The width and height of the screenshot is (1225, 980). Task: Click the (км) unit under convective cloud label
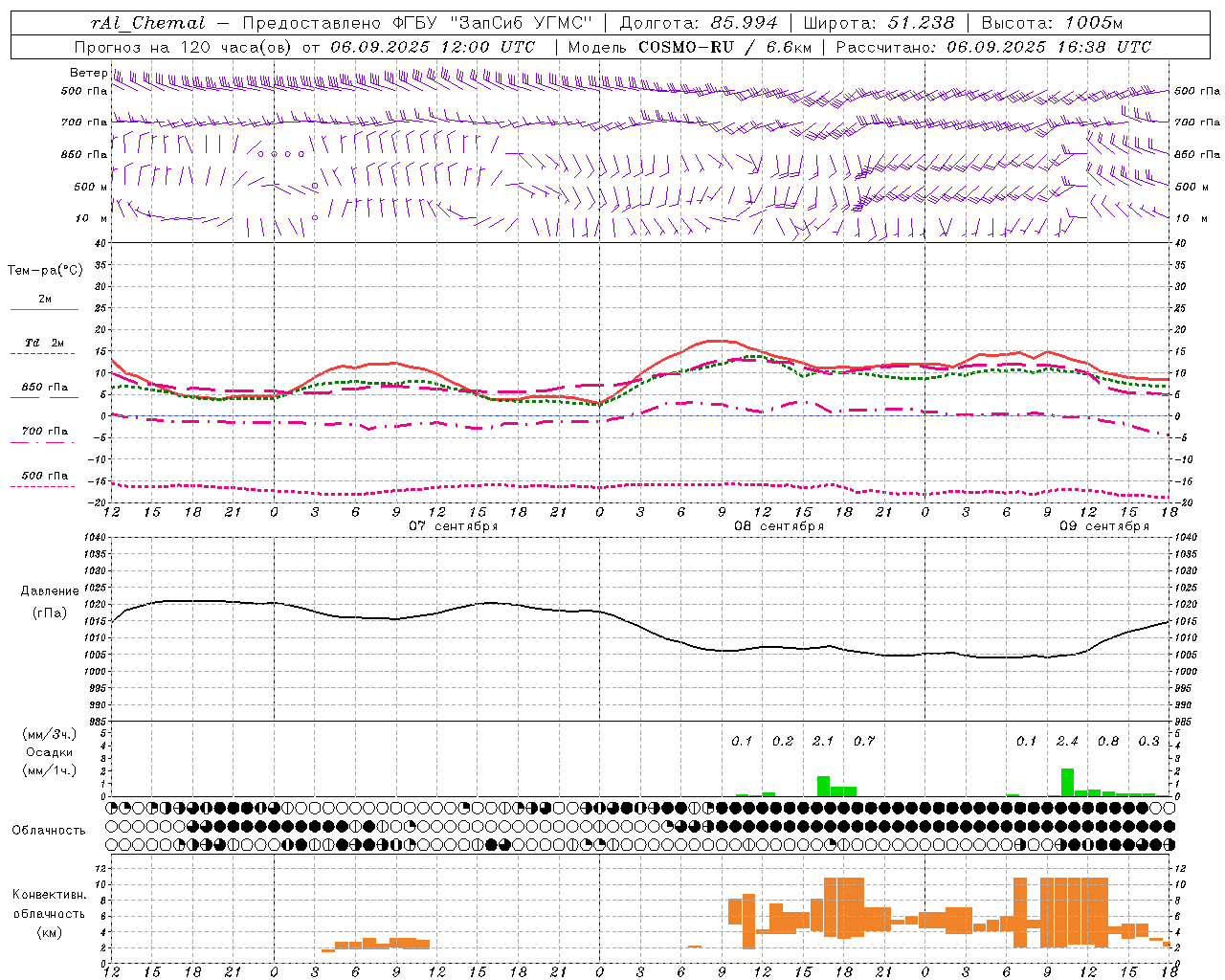[49, 932]
